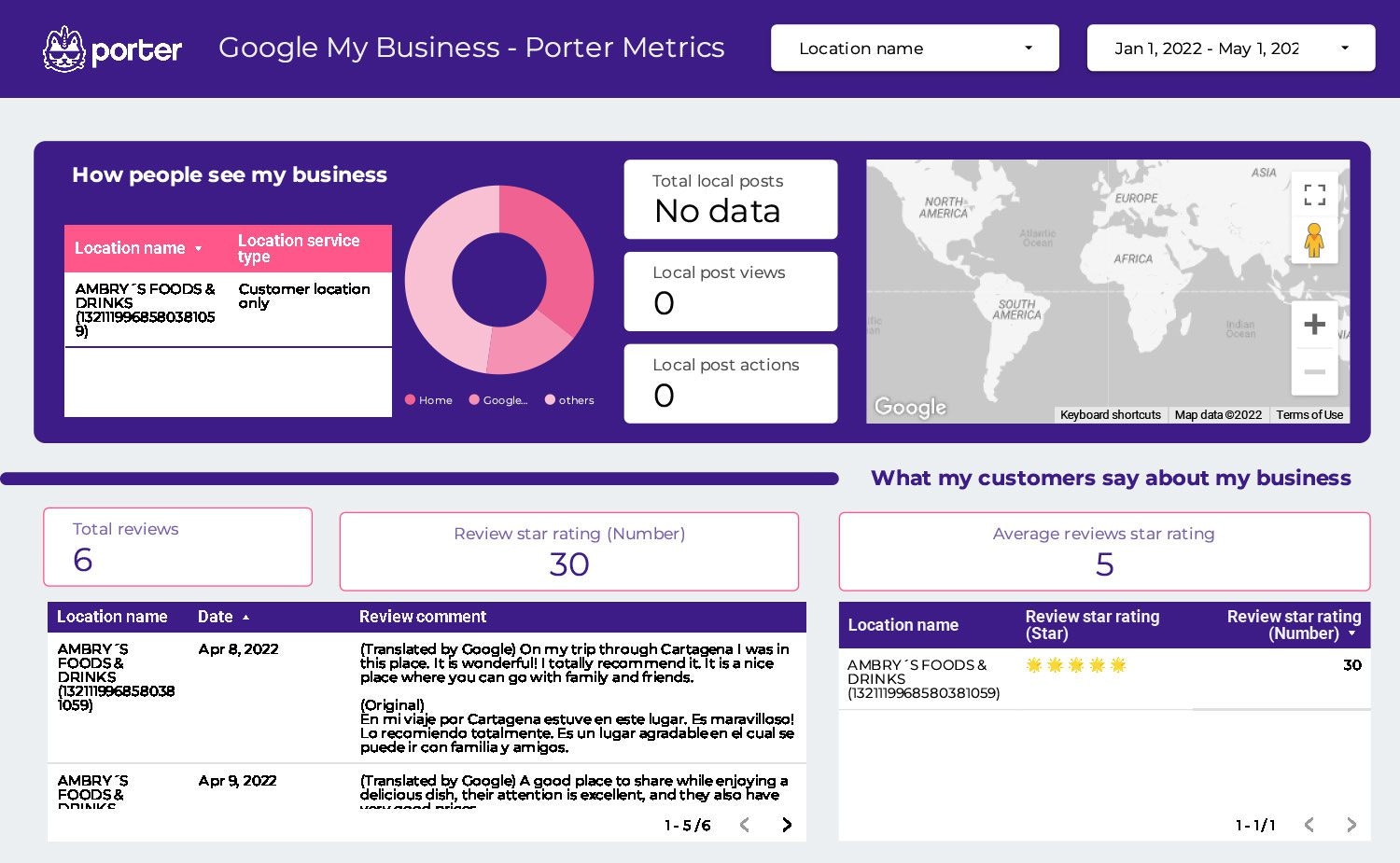
Task: Click the others legend color dot
Action: tap(550, 400)
